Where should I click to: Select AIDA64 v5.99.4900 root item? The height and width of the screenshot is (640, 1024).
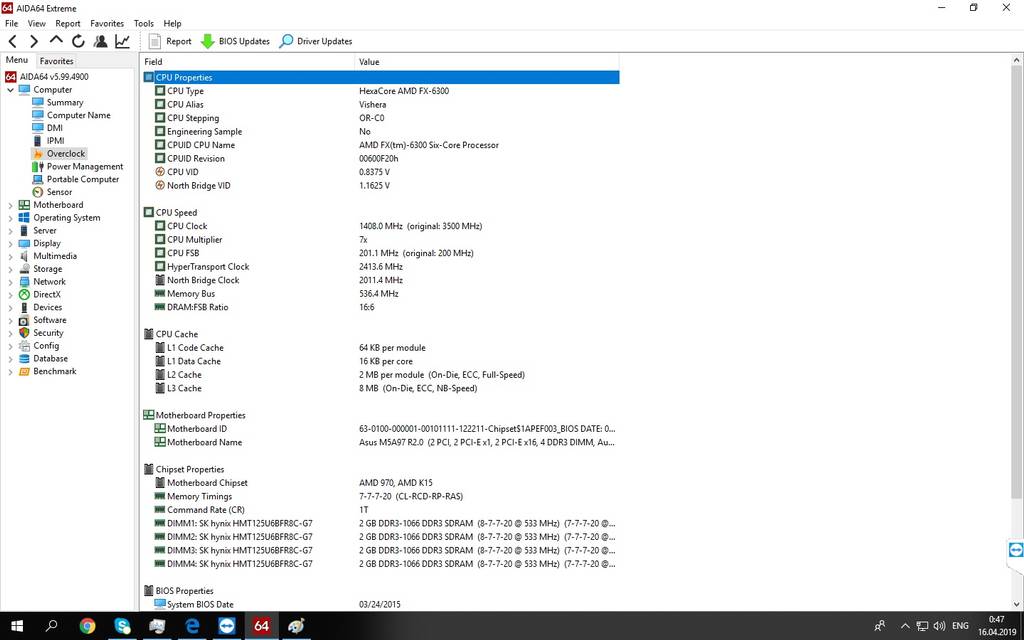click(47, 76)
